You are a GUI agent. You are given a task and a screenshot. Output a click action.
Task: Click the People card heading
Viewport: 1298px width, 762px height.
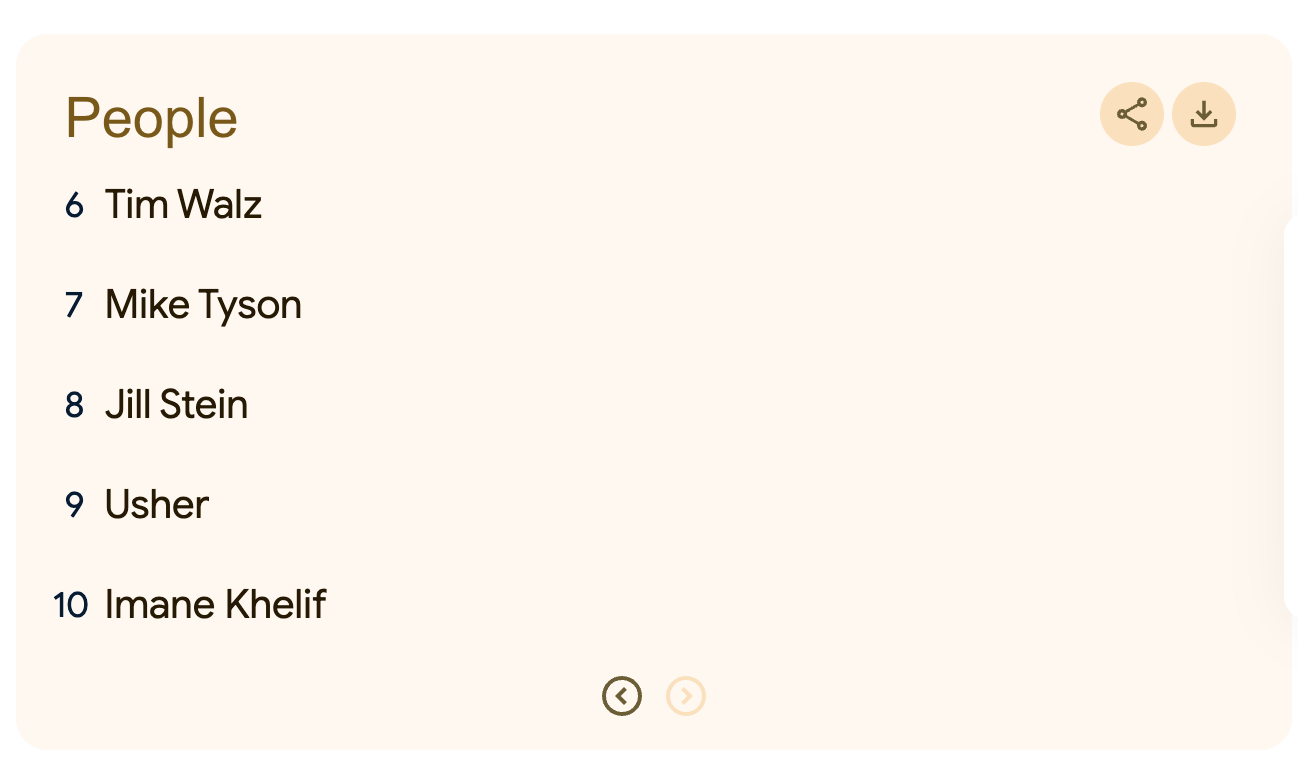click(x=151, y=118)
